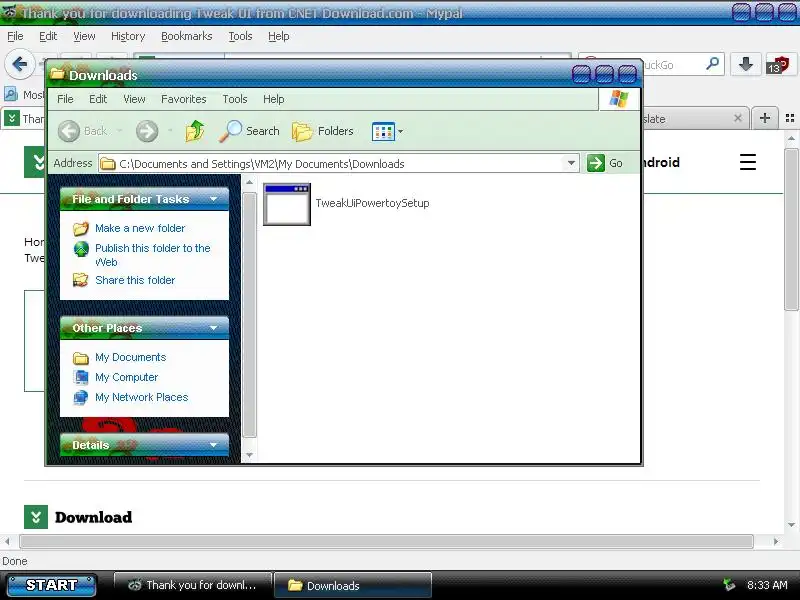This screenshot has height=600, width=800.
Task: Click the list all tabs grid icon
Action: tap(790, 118)
